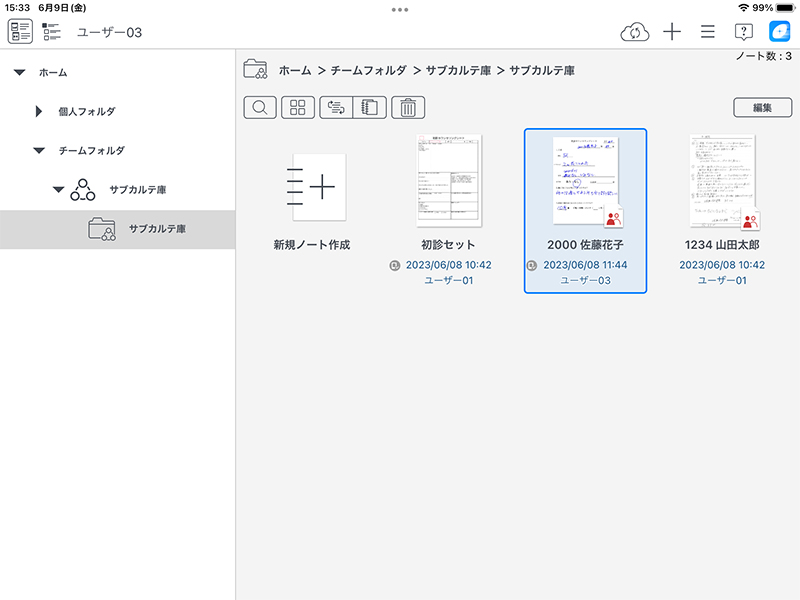Tap the cloud sync icon
Screen dimensions: 800x600
(x=635, y=32)
